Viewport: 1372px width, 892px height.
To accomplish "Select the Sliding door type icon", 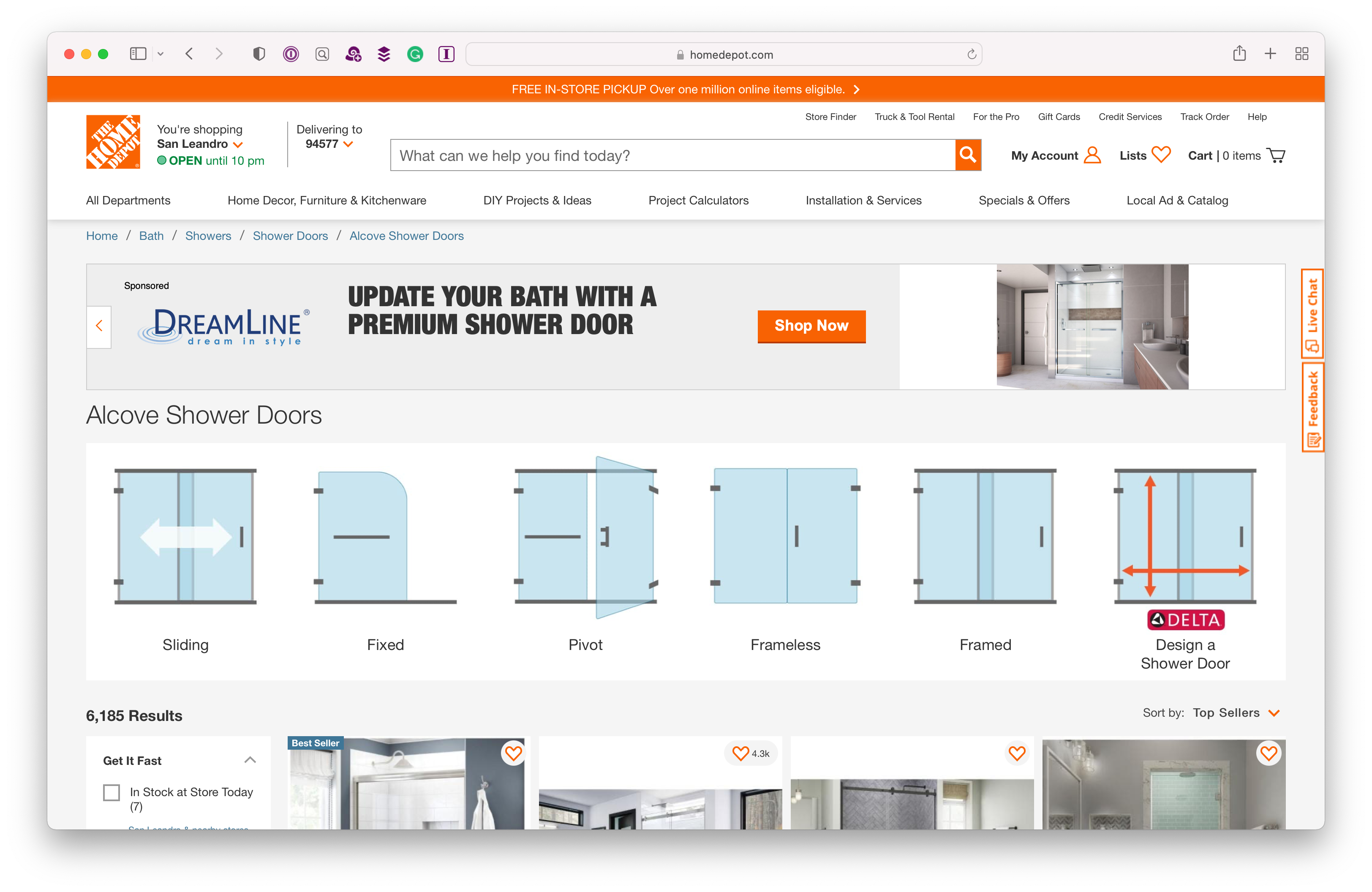I will point(185,536).
